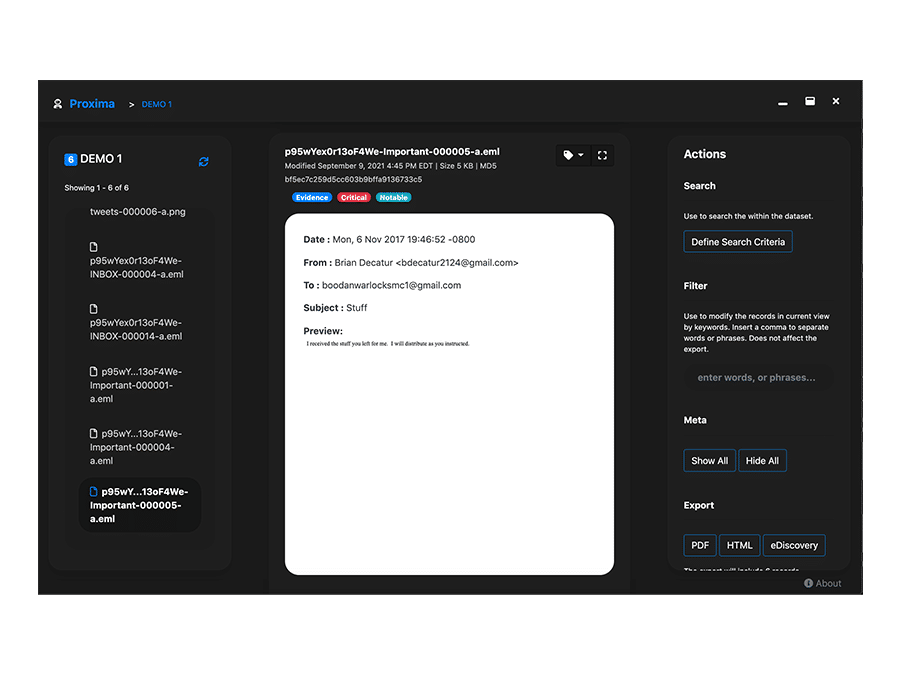
Task: Expand the email preview to fullscreen
Action: point(602,155)
